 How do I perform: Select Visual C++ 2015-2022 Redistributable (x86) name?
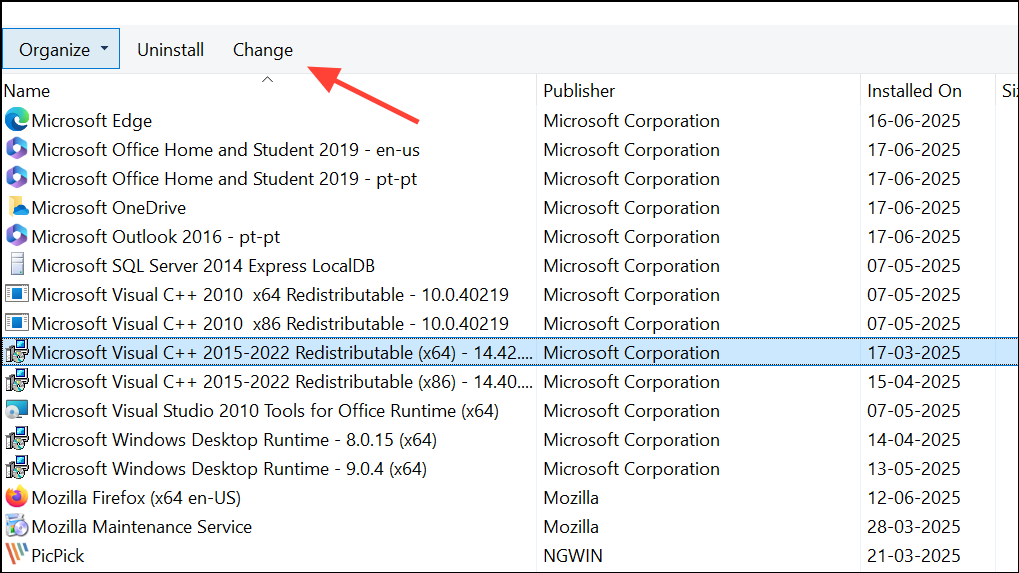282,382
